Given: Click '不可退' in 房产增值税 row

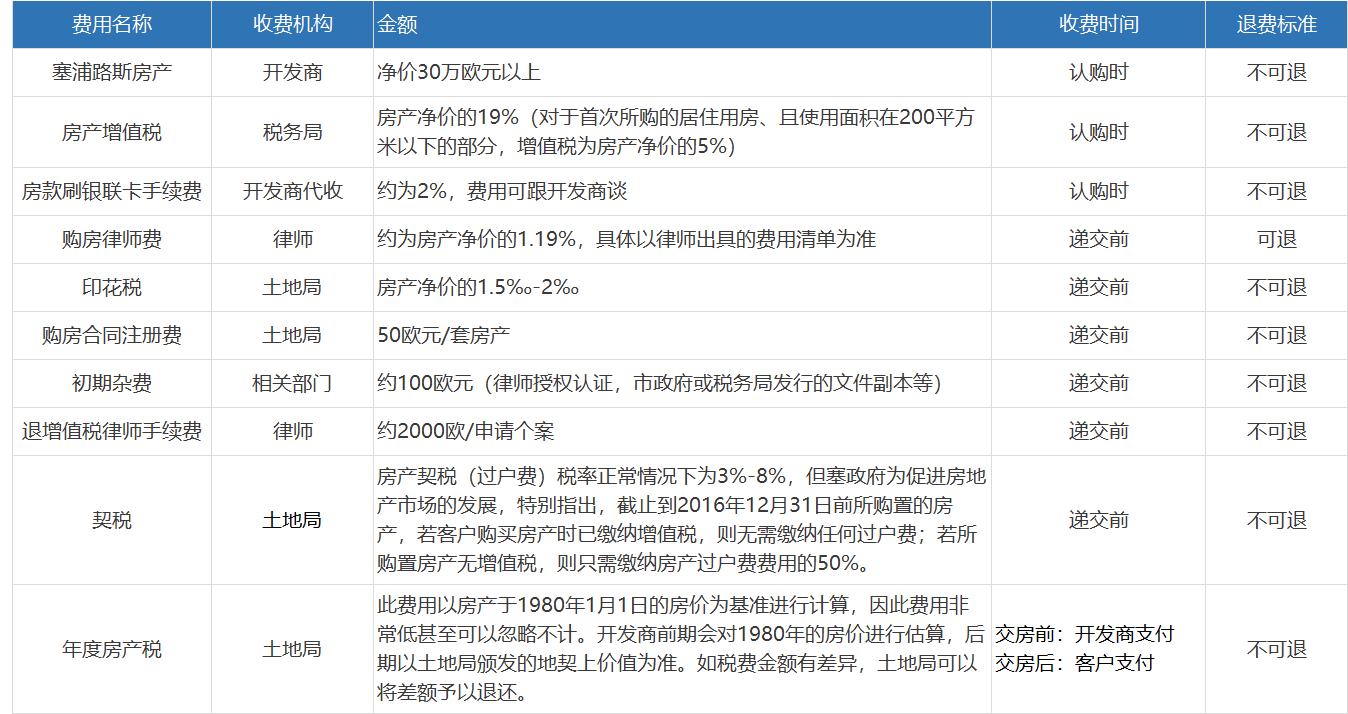Looking at the screenshot, I should 1276,132.
